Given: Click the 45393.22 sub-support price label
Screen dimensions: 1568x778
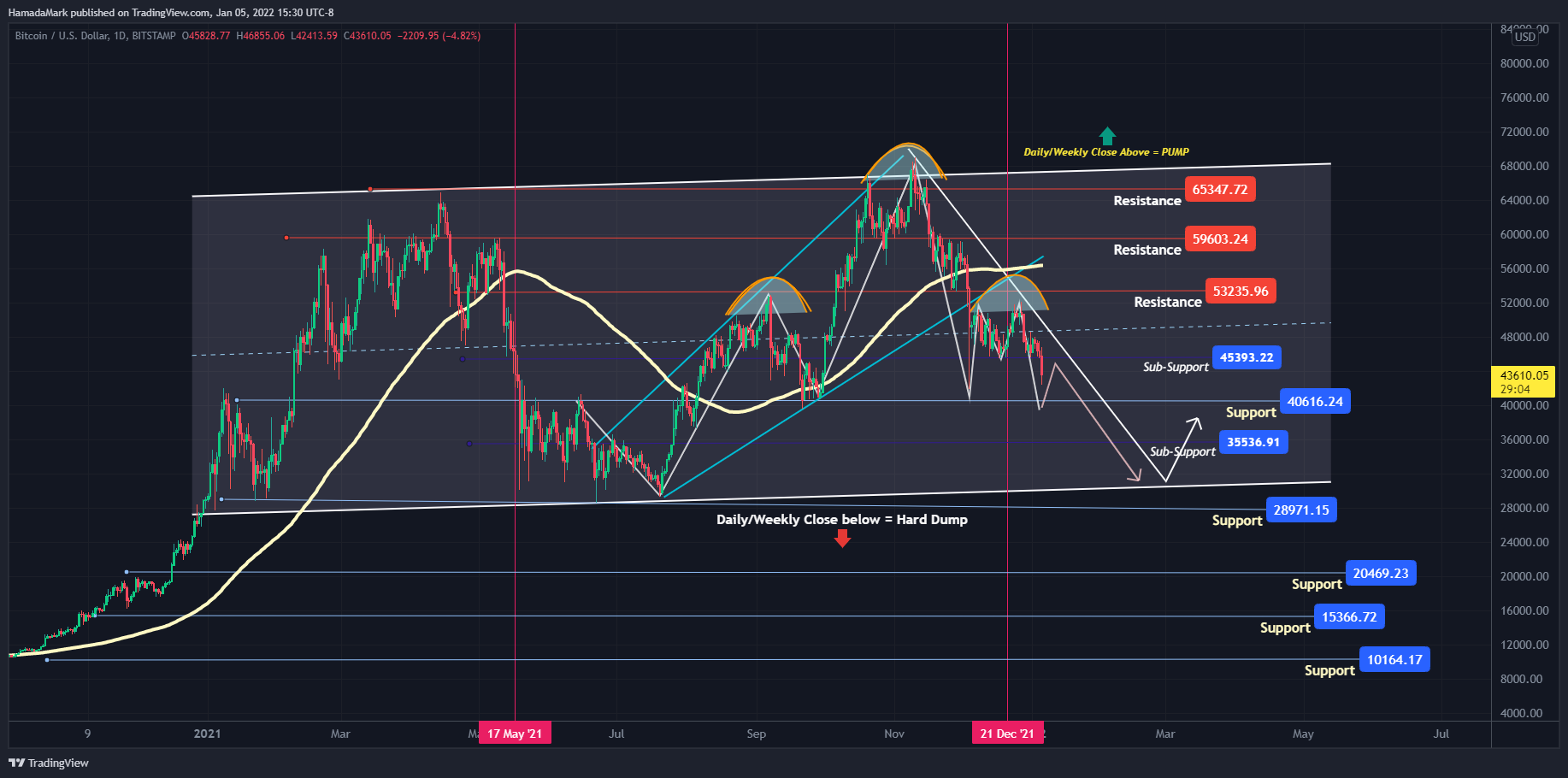Looking at the screenshot, I should click(1247, 357).
